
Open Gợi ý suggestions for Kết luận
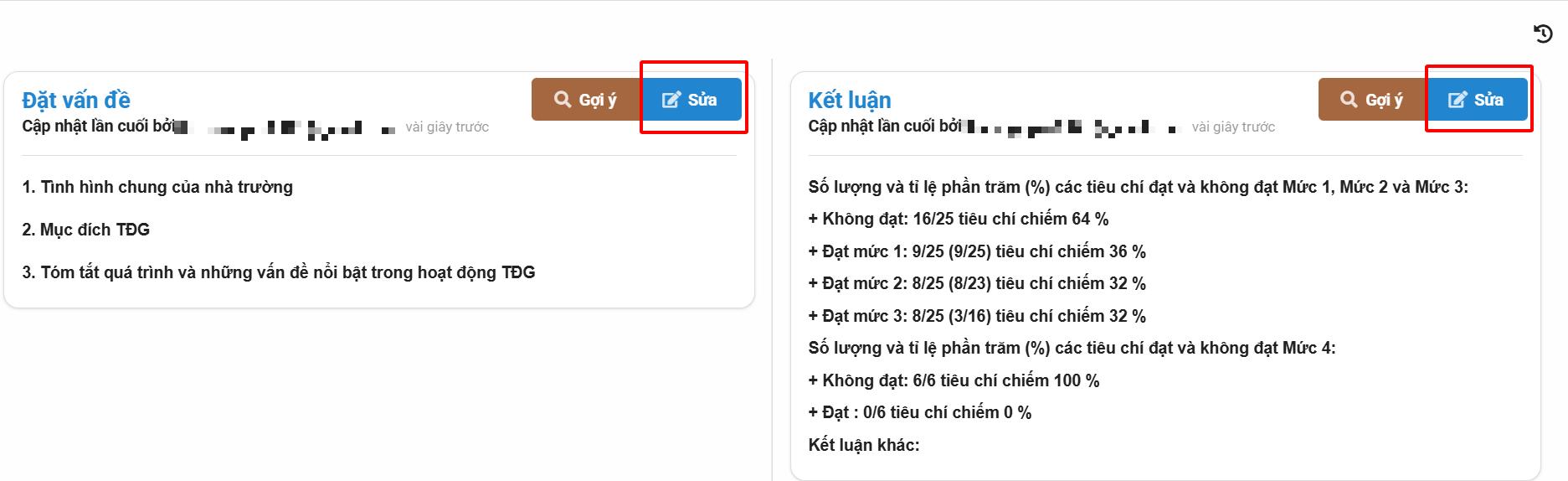[x=1373, y=100]
